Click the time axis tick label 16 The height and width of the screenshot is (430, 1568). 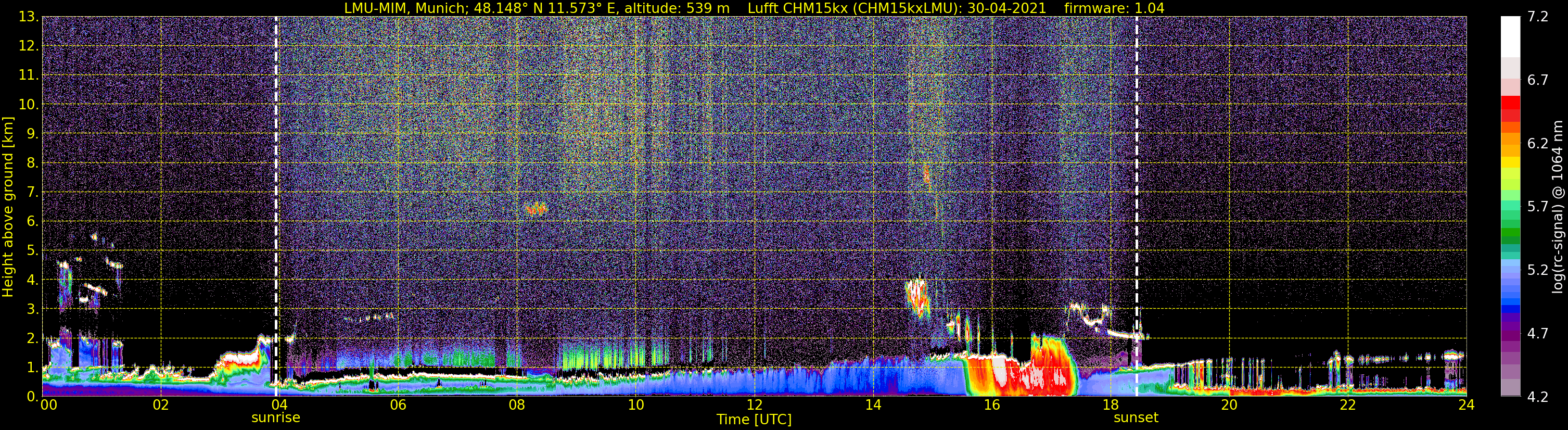[991, 406]
